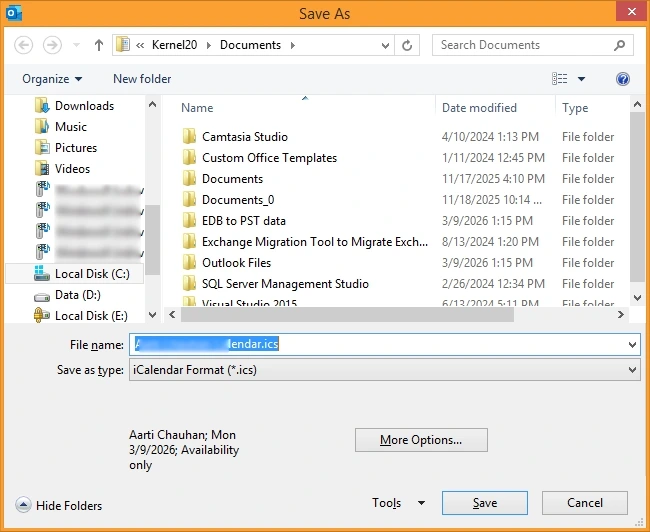This screenshot has height=532, width=650.
Task: Select the Music folder in sidebar
Action: pyautogui.click(x=70, y=127)
